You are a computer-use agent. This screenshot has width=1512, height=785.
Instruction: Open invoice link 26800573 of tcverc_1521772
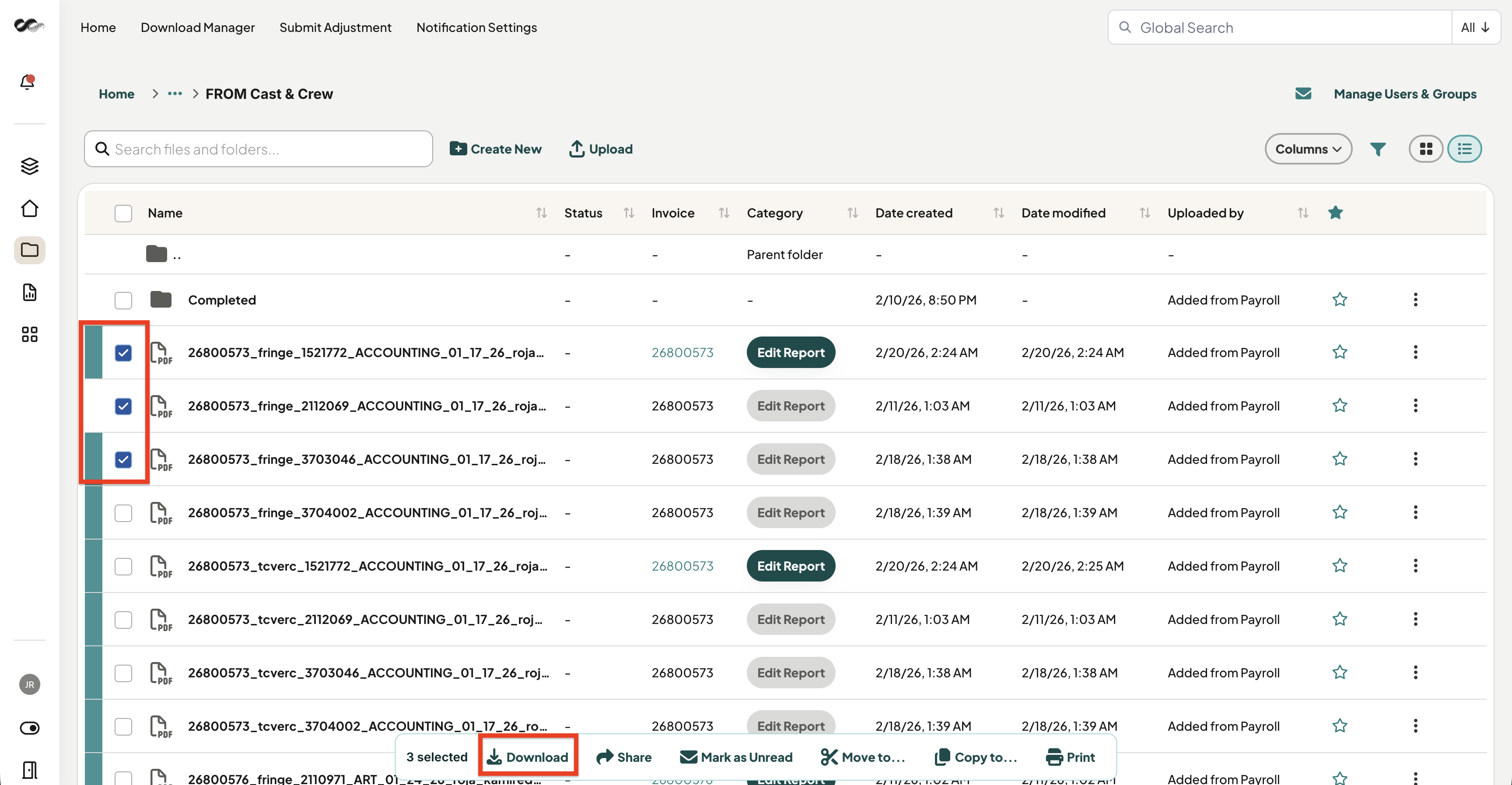click(x=682, y=566)
